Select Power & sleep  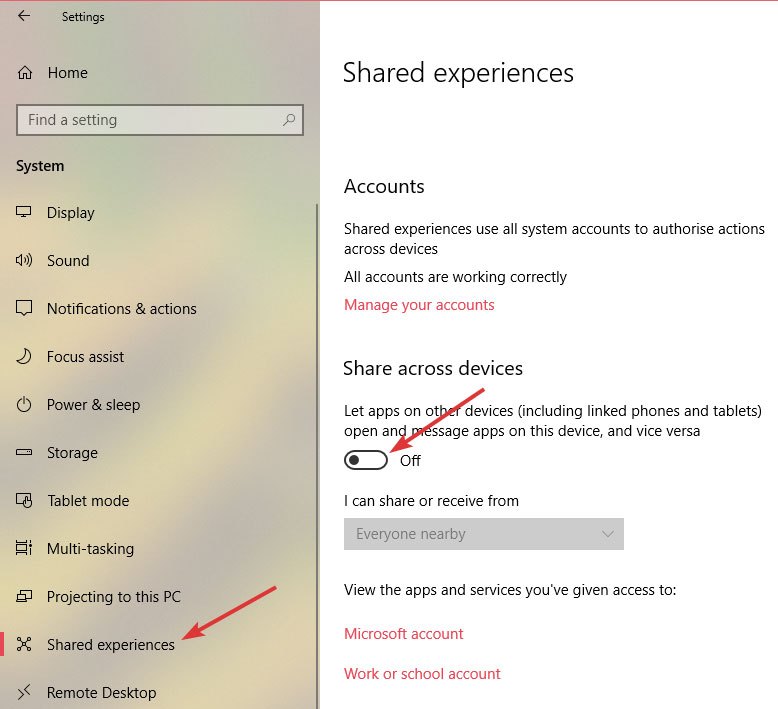point(93,405)
